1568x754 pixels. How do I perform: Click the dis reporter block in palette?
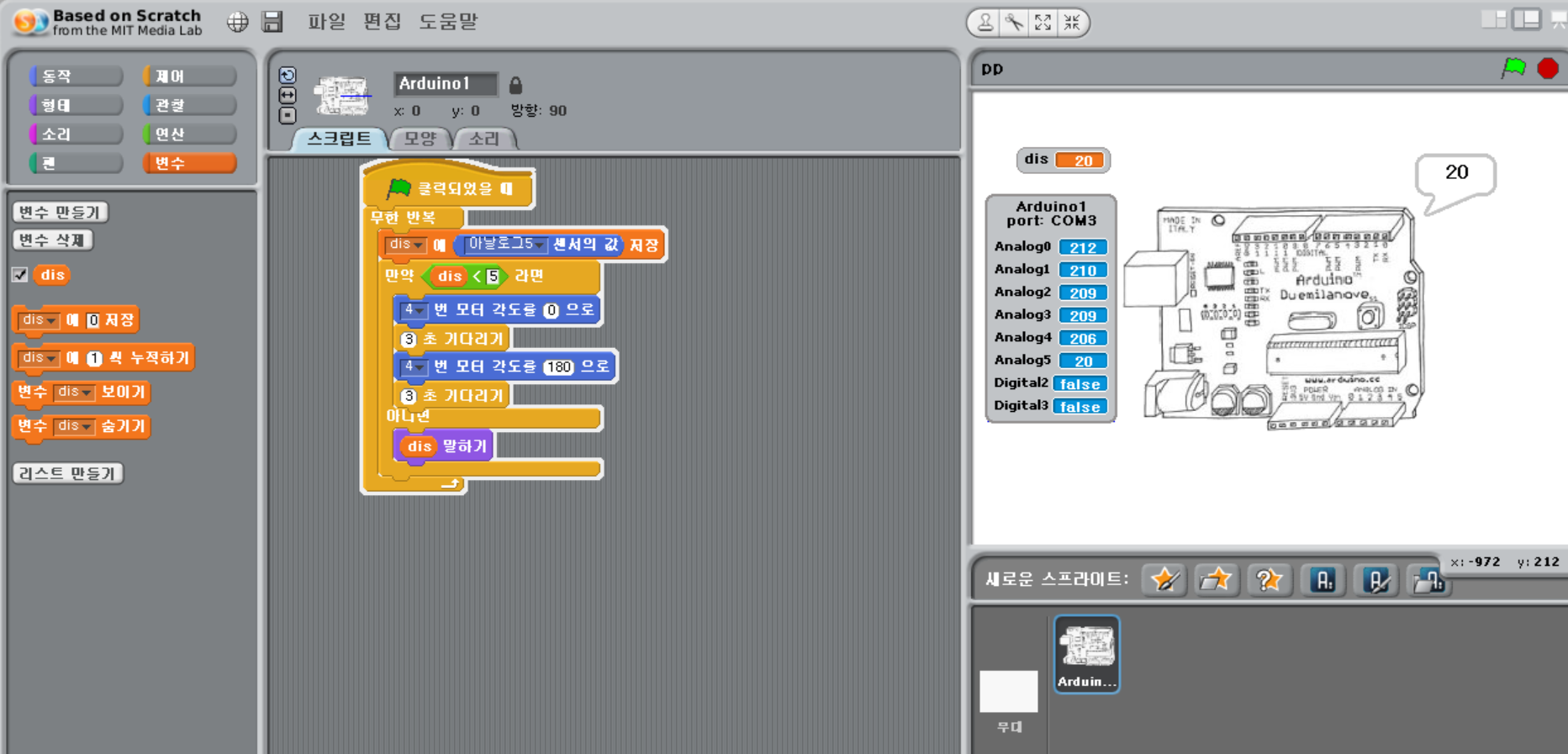click(x=52, y=275)
